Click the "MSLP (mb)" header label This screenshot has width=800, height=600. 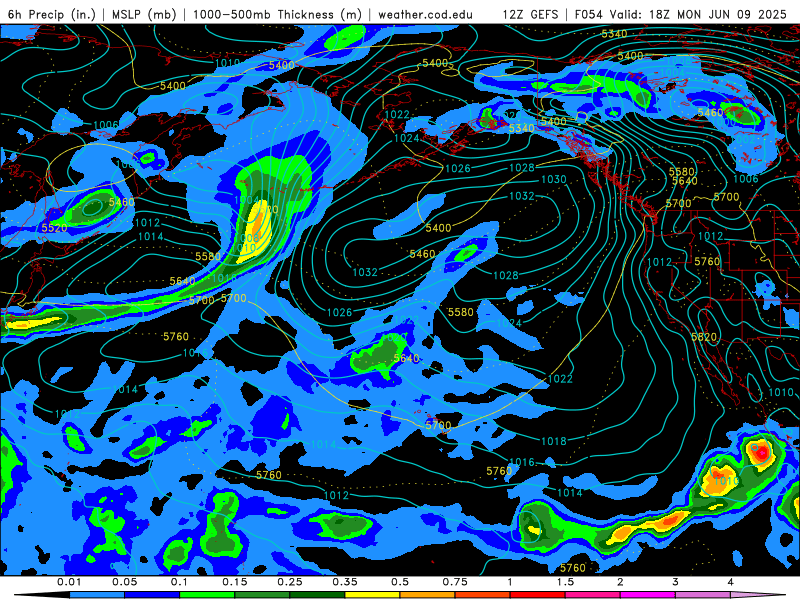[x=144, y=14]
